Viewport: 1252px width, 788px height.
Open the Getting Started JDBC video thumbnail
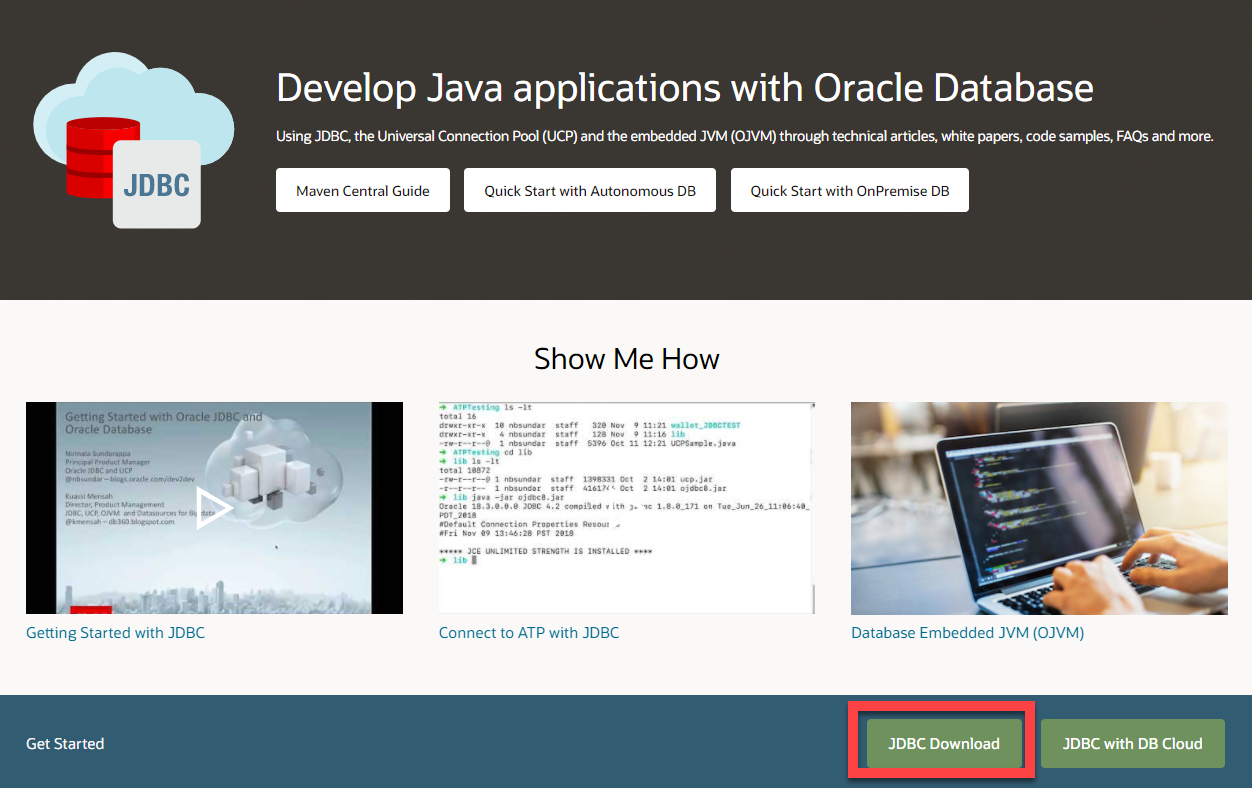[x=214, y=508]
